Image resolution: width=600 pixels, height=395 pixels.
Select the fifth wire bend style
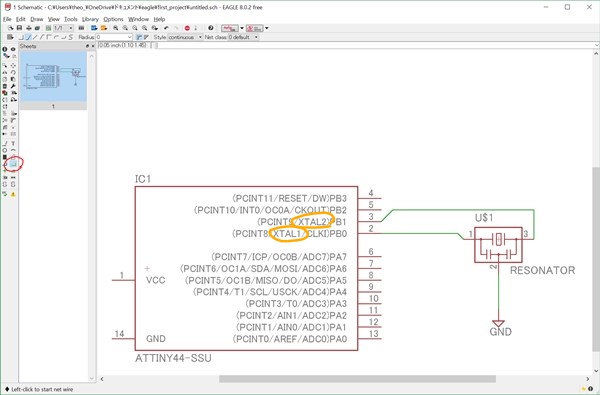tap(49, 37)
